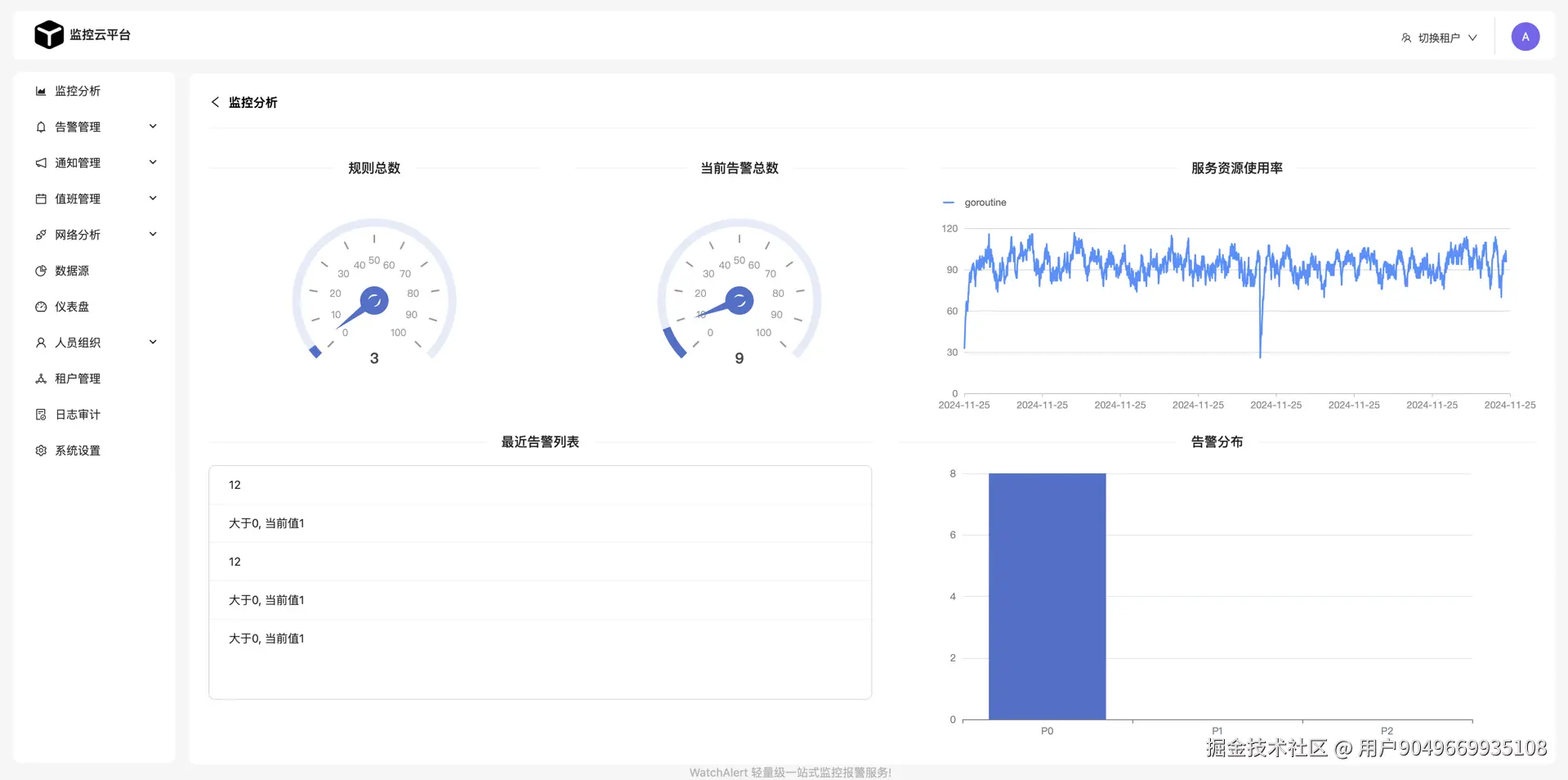Open 仪表盘 menu item
This screenshot has width=1568, height=780.
click(94, 307)
